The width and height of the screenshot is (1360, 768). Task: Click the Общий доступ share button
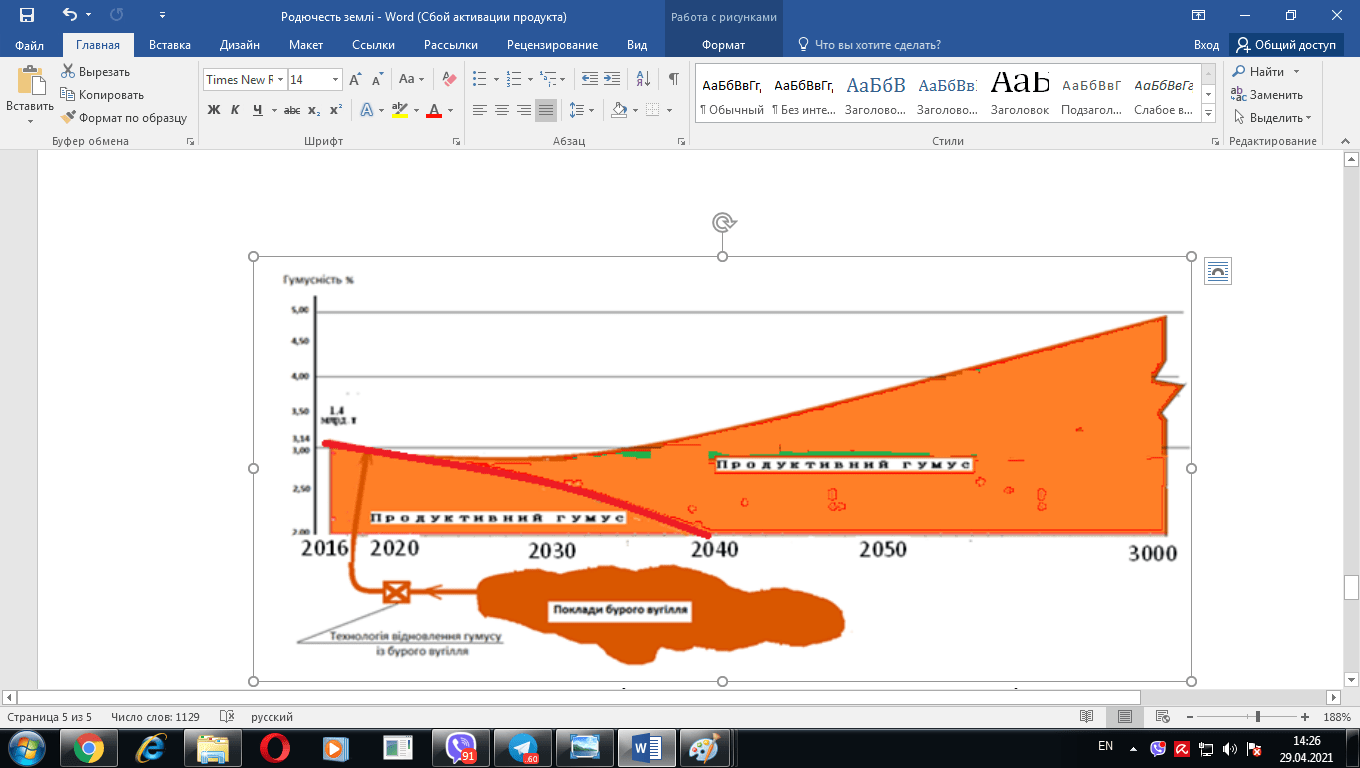pyautogui.click(x=1285, y=45)
